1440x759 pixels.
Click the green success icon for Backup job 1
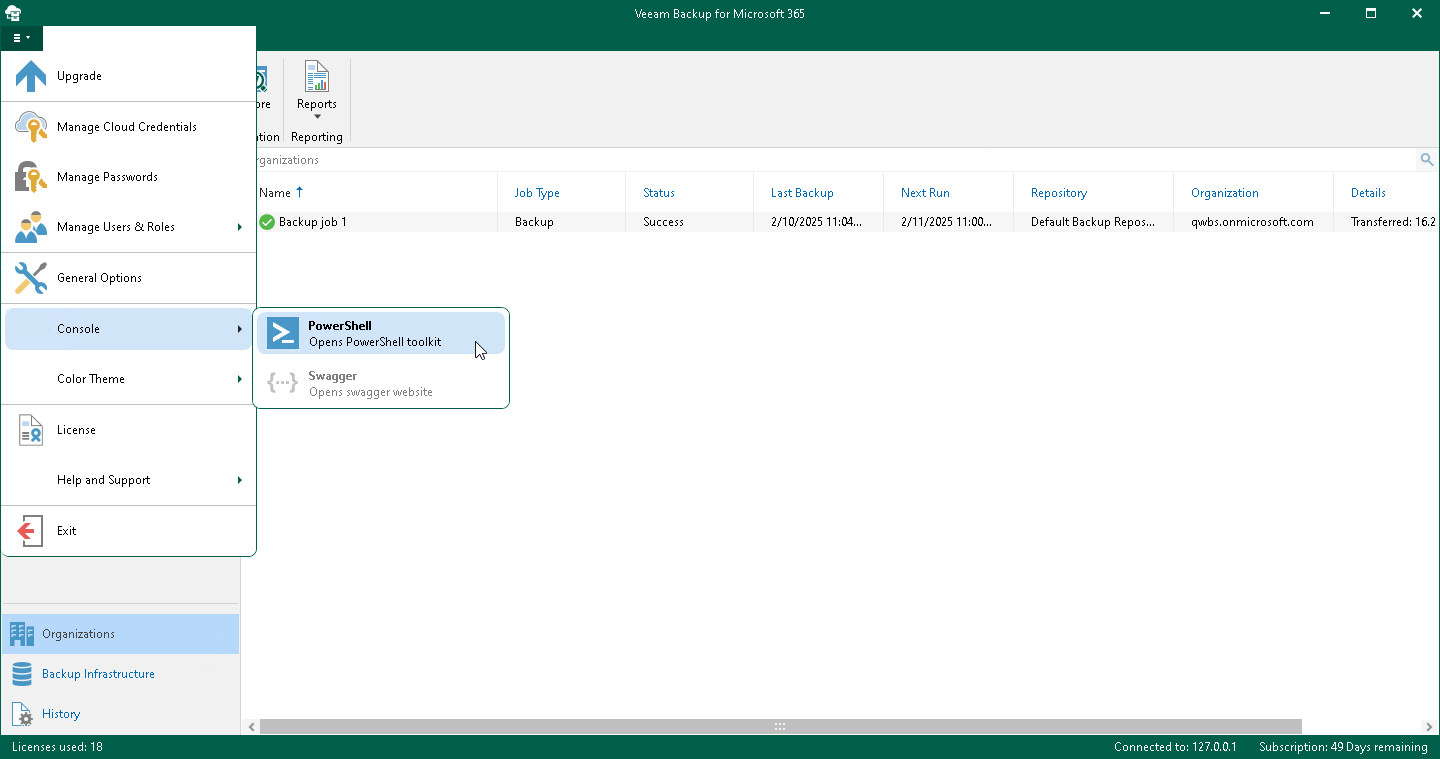pyautogui.click(x=267, y=222)
